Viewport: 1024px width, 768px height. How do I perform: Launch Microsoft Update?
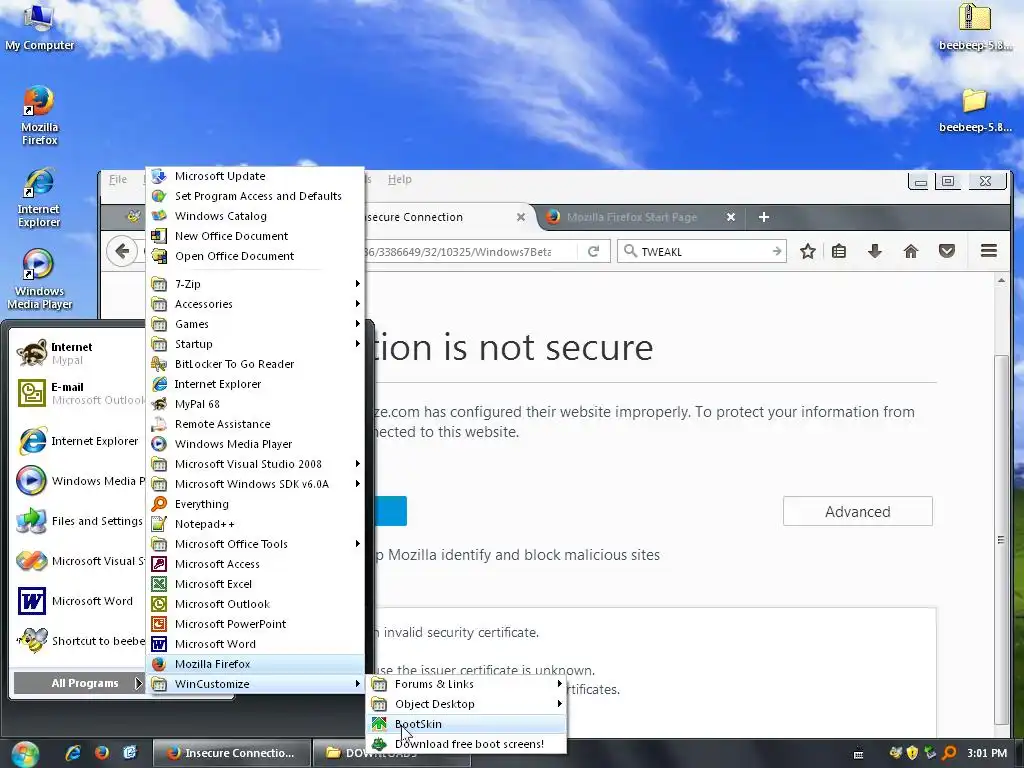point(255,176)
